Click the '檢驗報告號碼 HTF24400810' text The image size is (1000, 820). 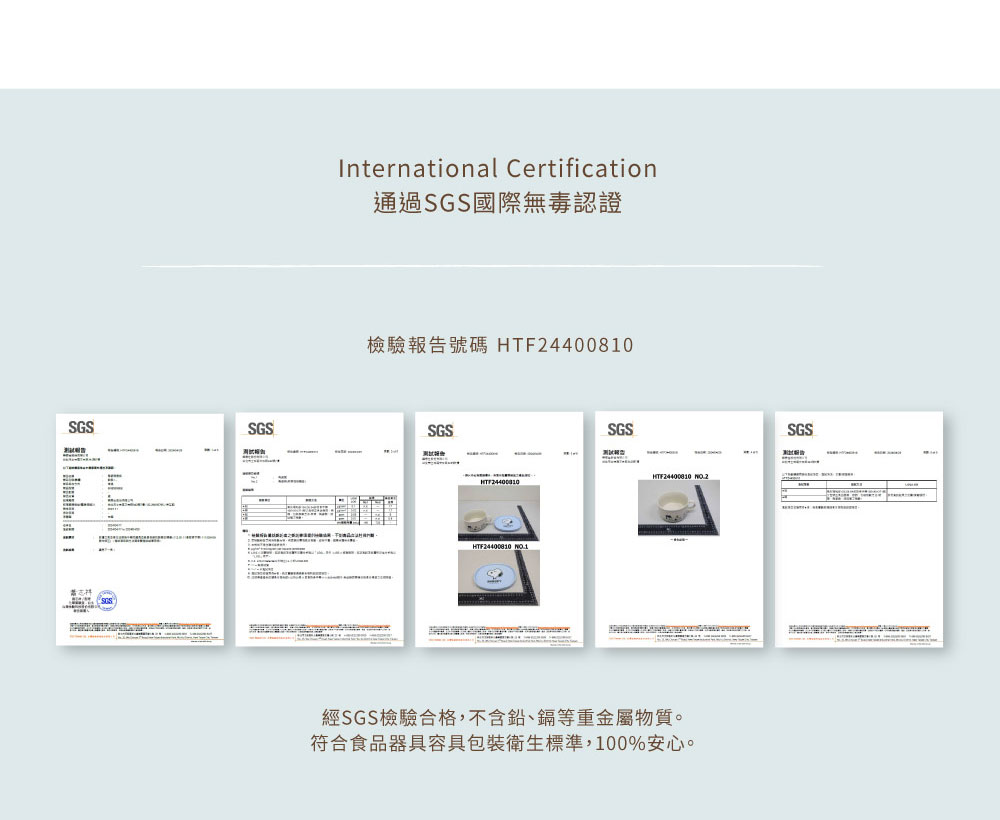coord(500,345)
